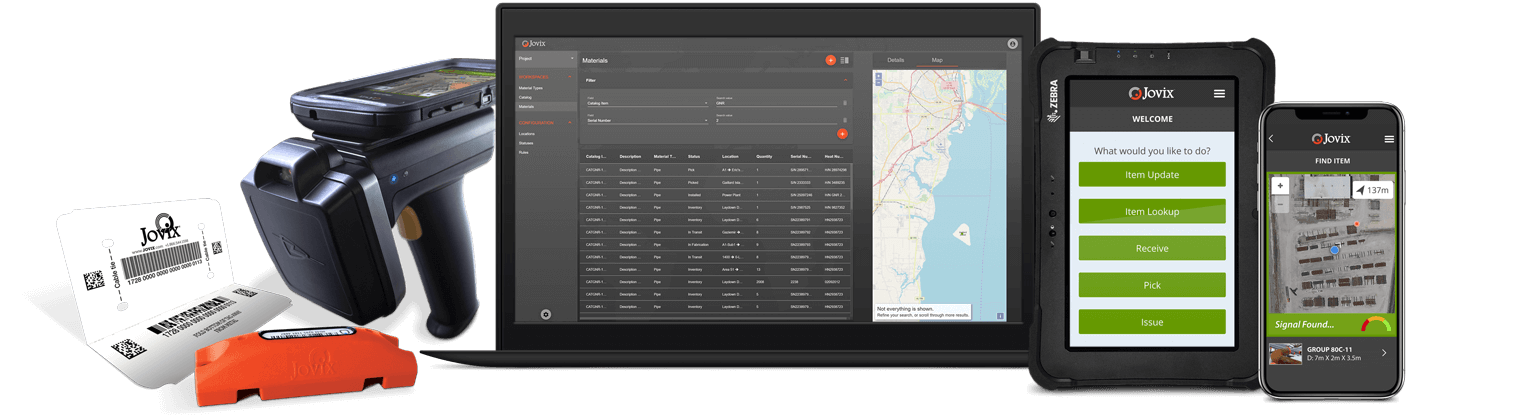This screenshot has width=1536, height=420.
Task: Collapse the Filter panel
Action: coord(845,79)
